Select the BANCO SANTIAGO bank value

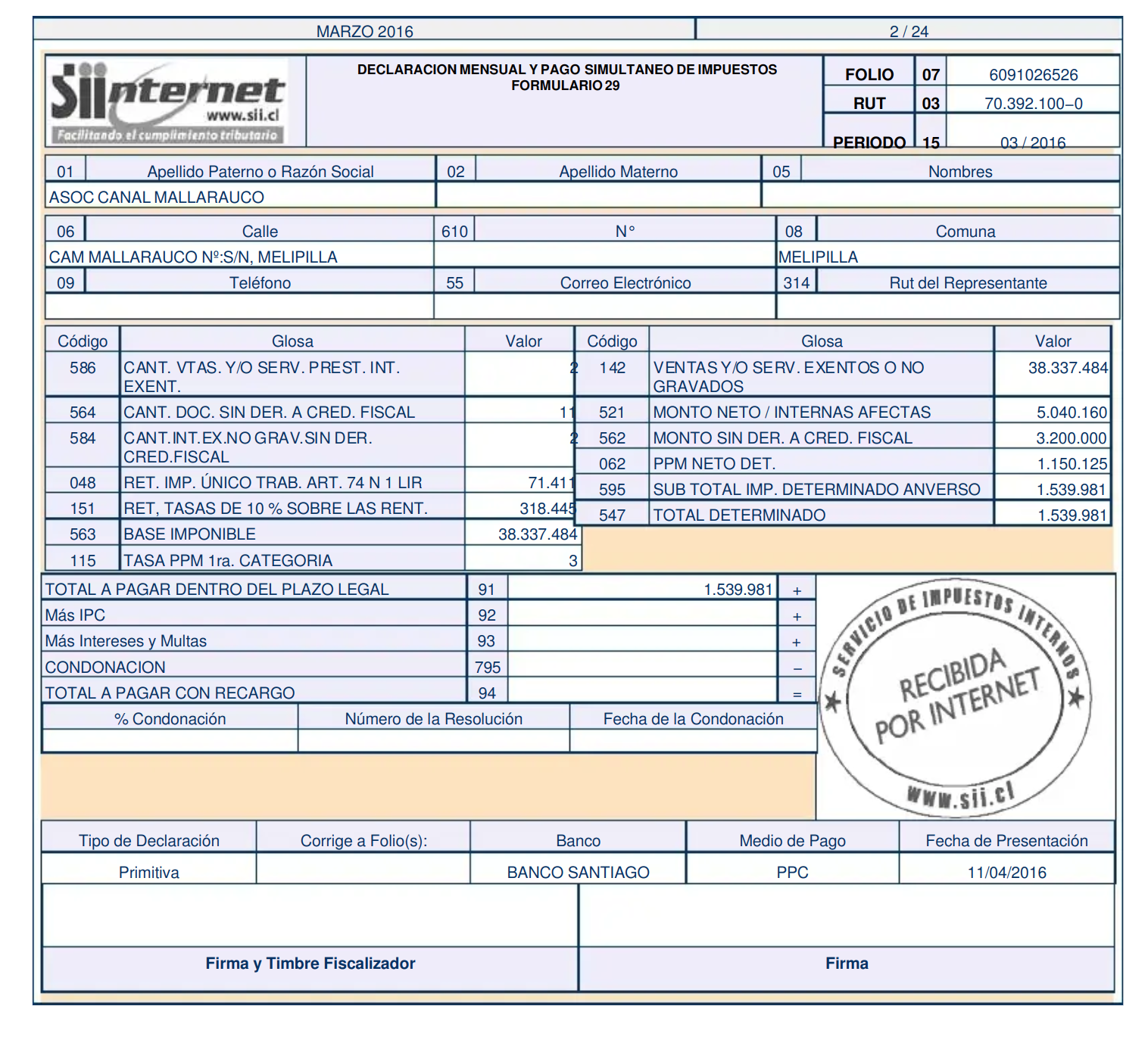[x=578, y=872]
